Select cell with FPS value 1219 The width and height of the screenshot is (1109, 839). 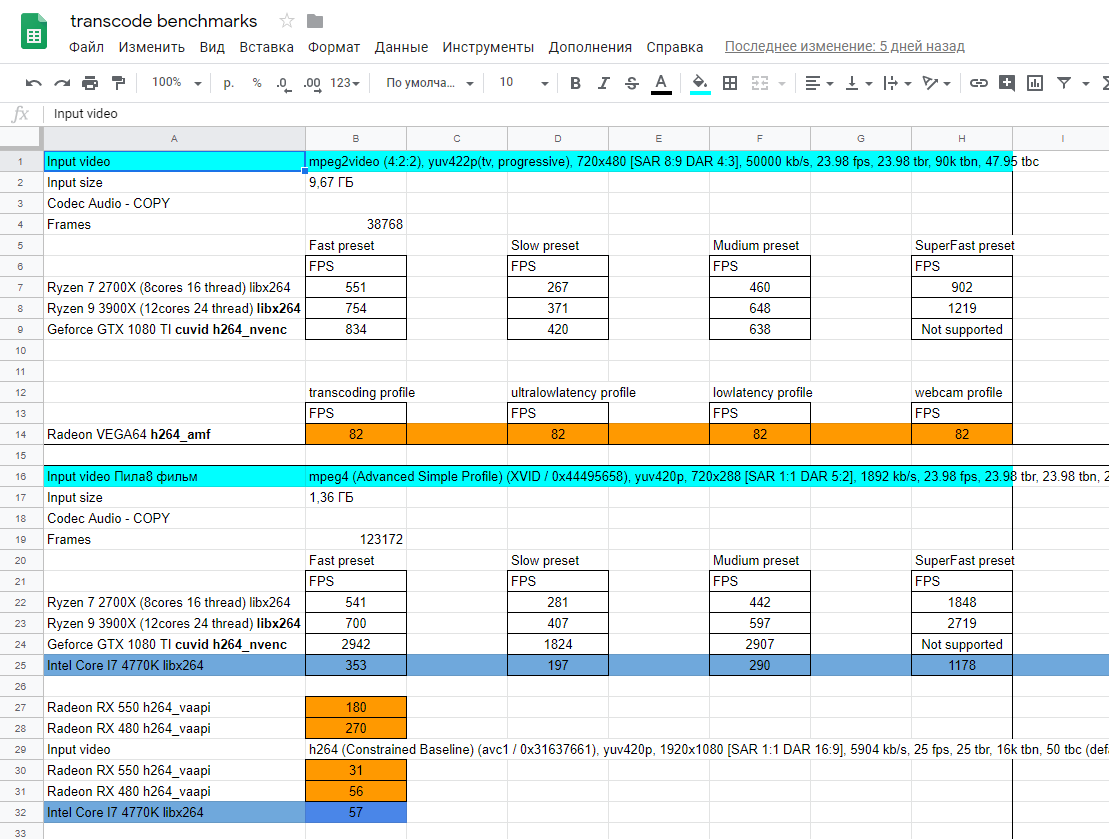pos(962,308)
